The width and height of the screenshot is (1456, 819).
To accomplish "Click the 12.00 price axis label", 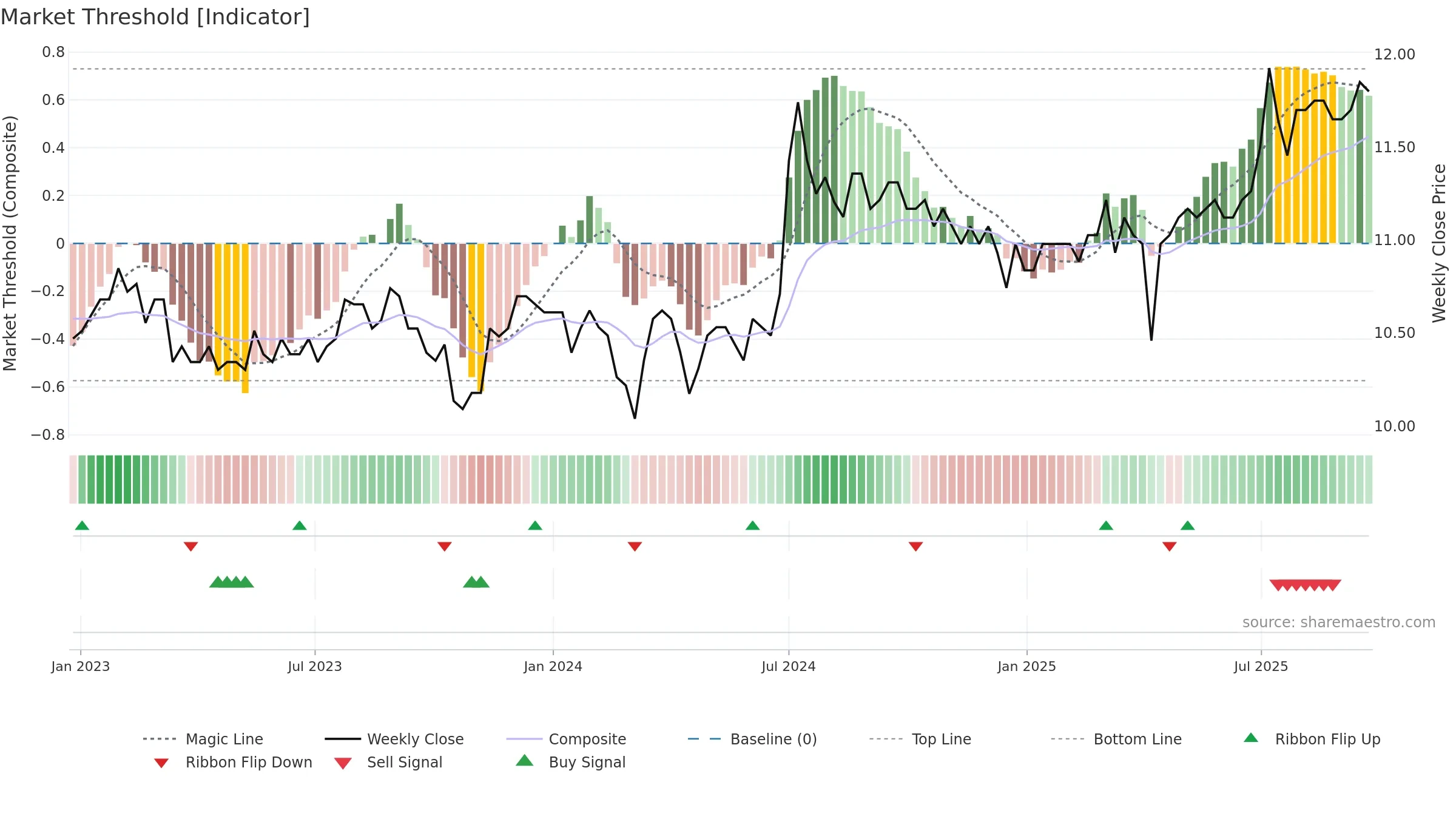I will pos(1395,55).
